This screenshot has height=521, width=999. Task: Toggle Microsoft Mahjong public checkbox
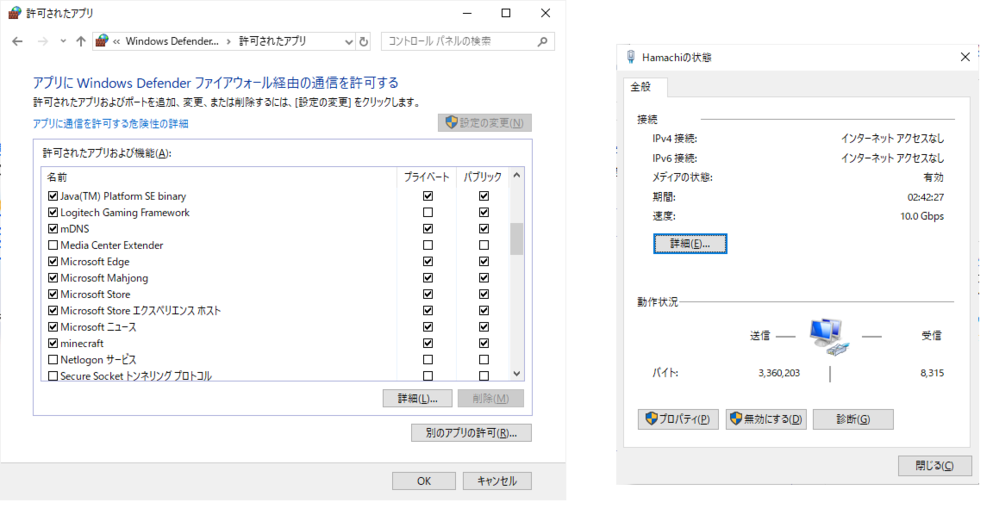pos(484,278)
